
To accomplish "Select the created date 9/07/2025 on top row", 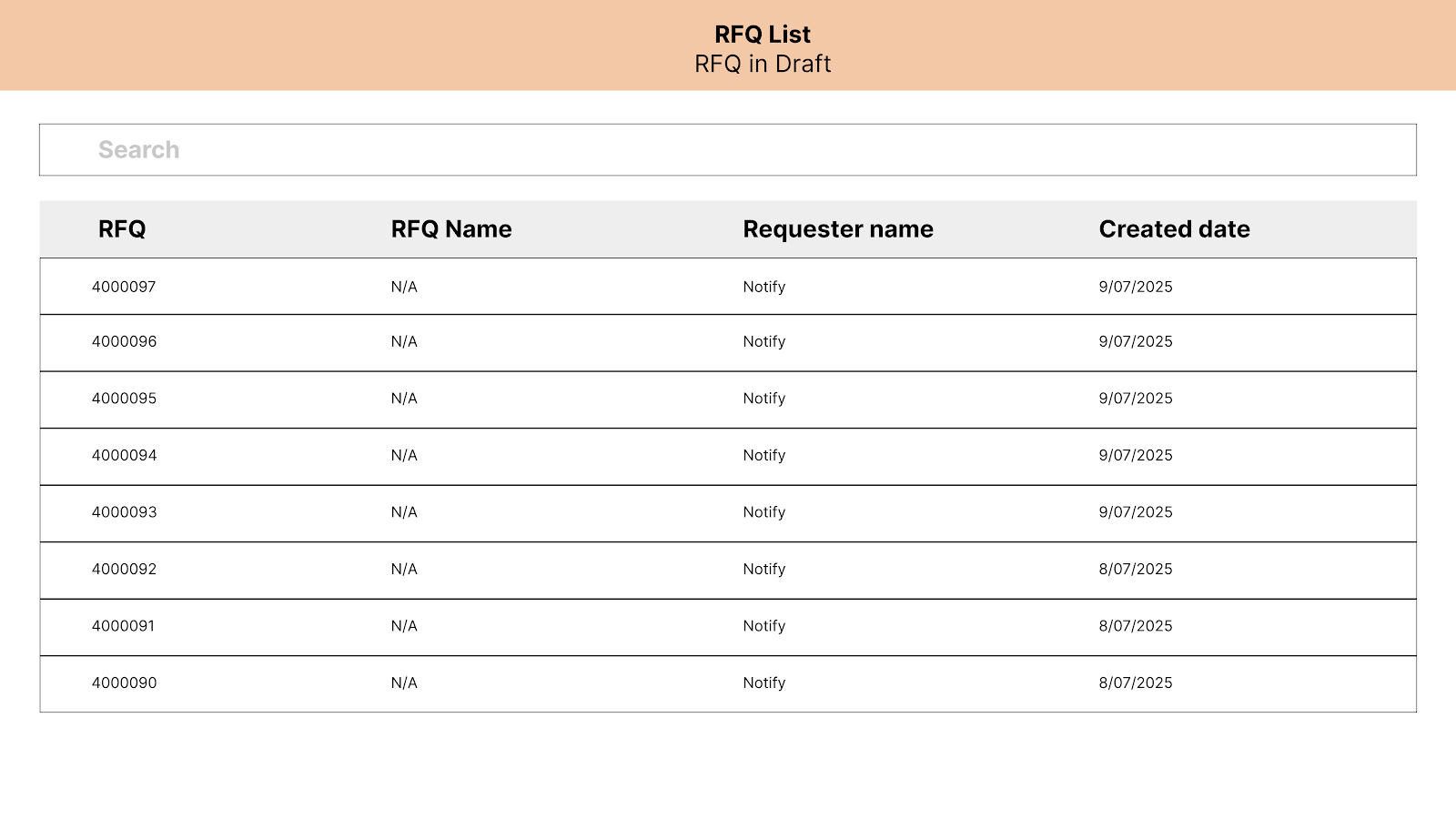I will click(x=1136, y=286).
